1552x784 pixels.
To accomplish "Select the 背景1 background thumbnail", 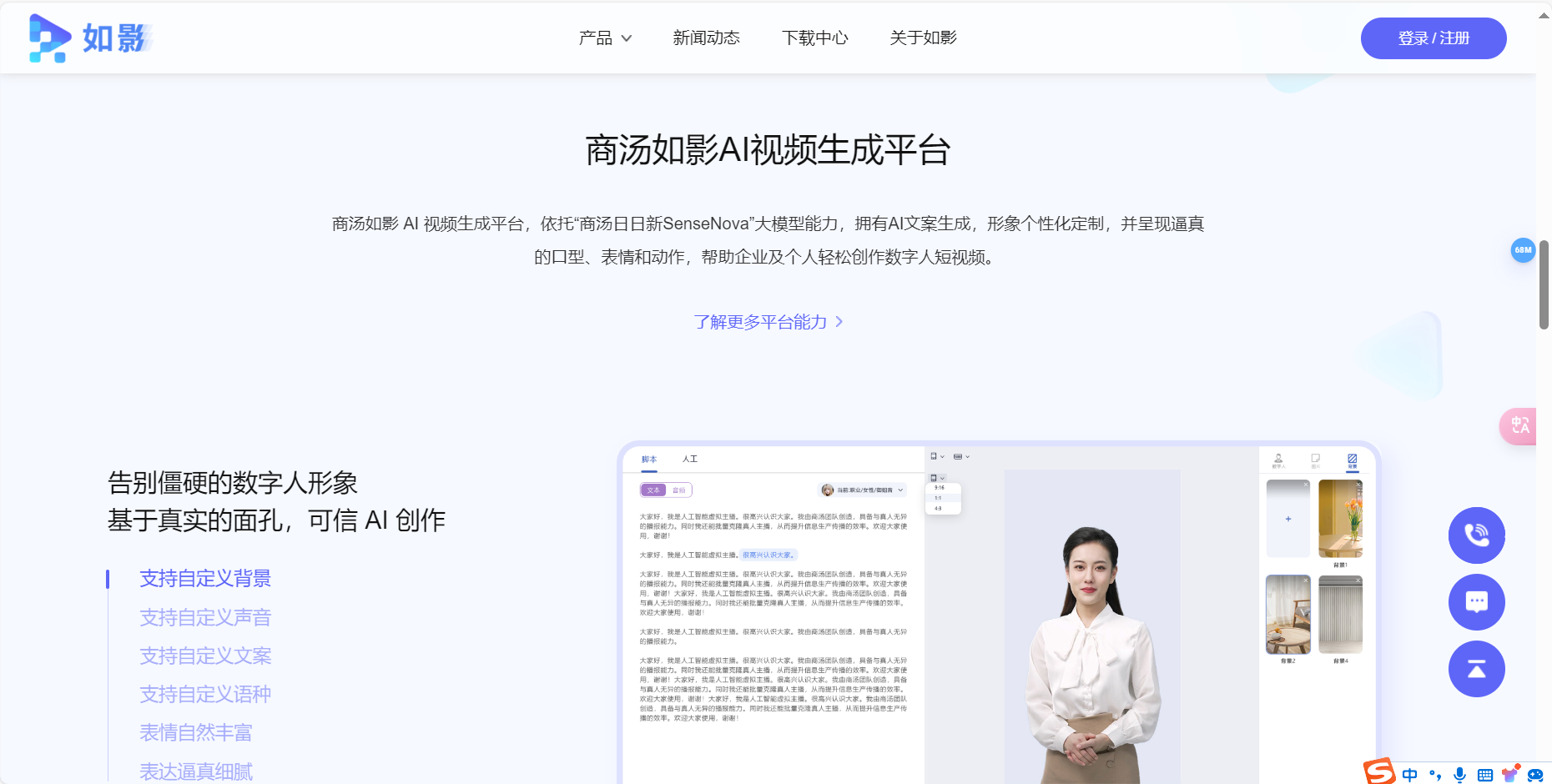I will pyautogui.click(x=1339, y=519).
